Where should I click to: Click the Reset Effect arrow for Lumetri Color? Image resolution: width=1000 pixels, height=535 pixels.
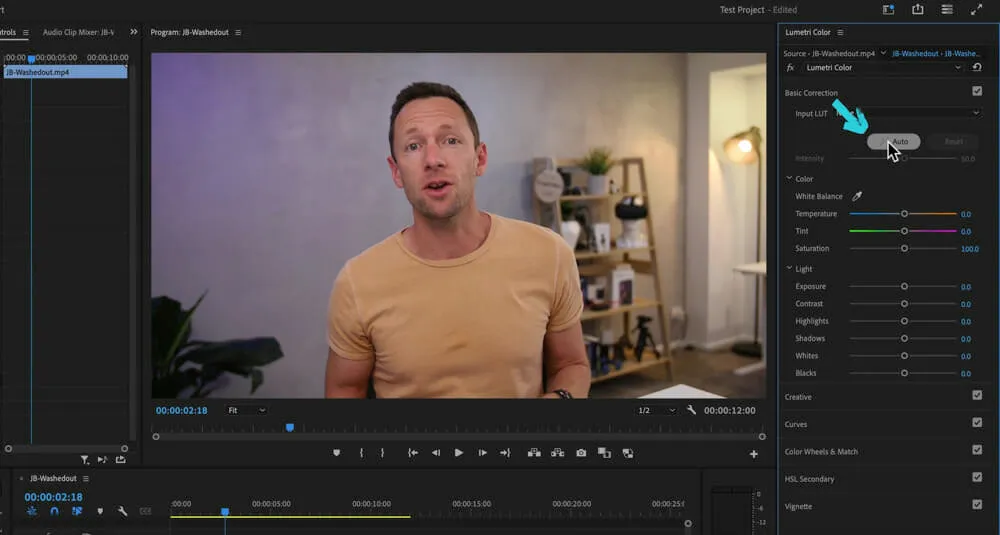click(x=977, y=67)
